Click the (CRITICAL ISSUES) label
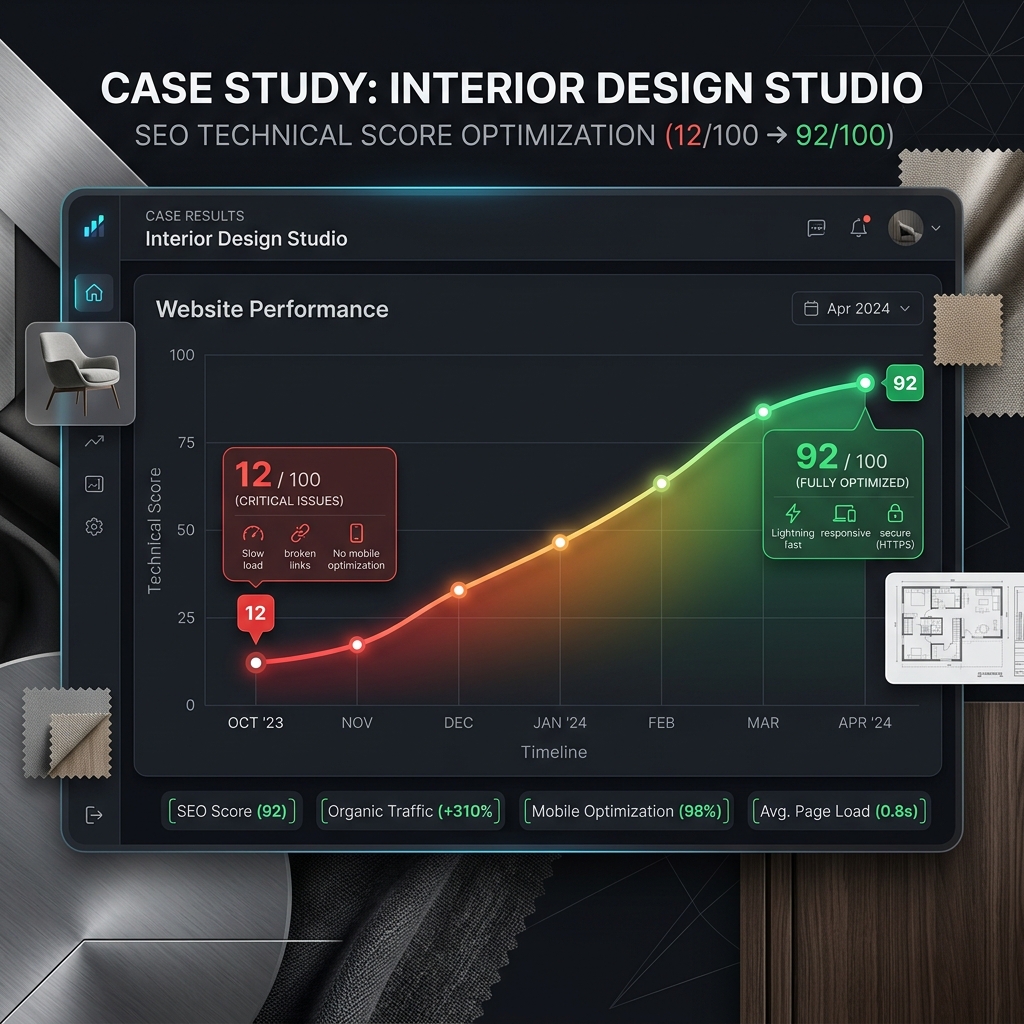The height and width of the screenshot is (1024, 1024). (x=289, y=501)
